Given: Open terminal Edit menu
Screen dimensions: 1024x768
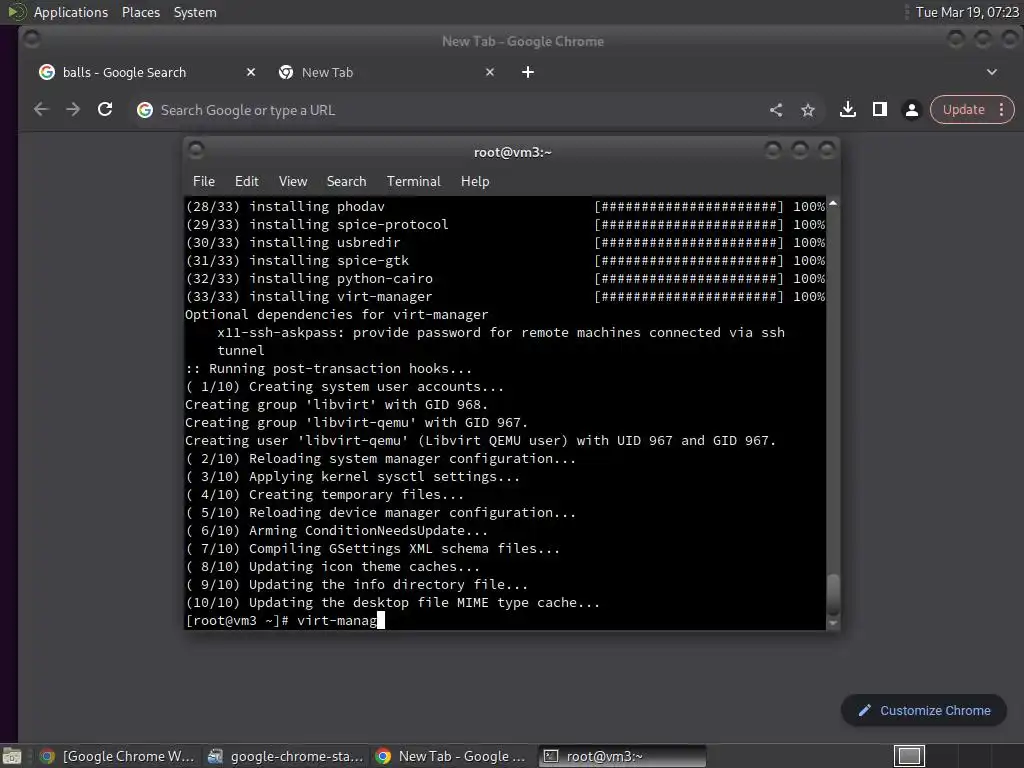Looking at the screenshot, I should tap(247, 182).
